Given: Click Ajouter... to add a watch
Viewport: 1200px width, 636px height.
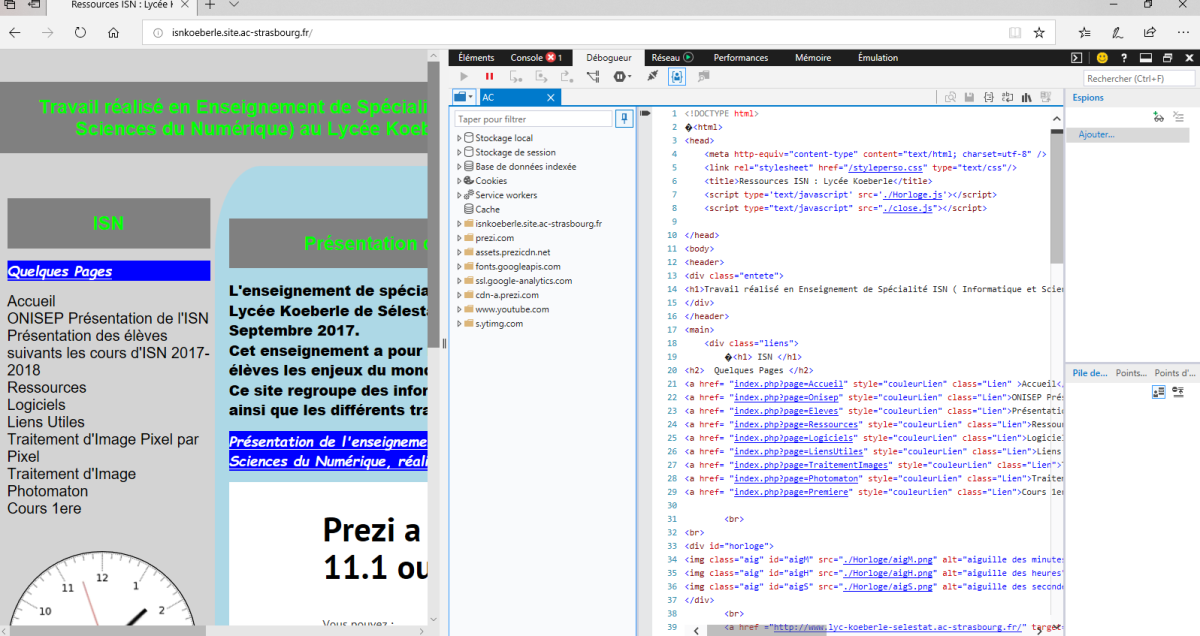Looking at the screenshot, I should 1130,134.
